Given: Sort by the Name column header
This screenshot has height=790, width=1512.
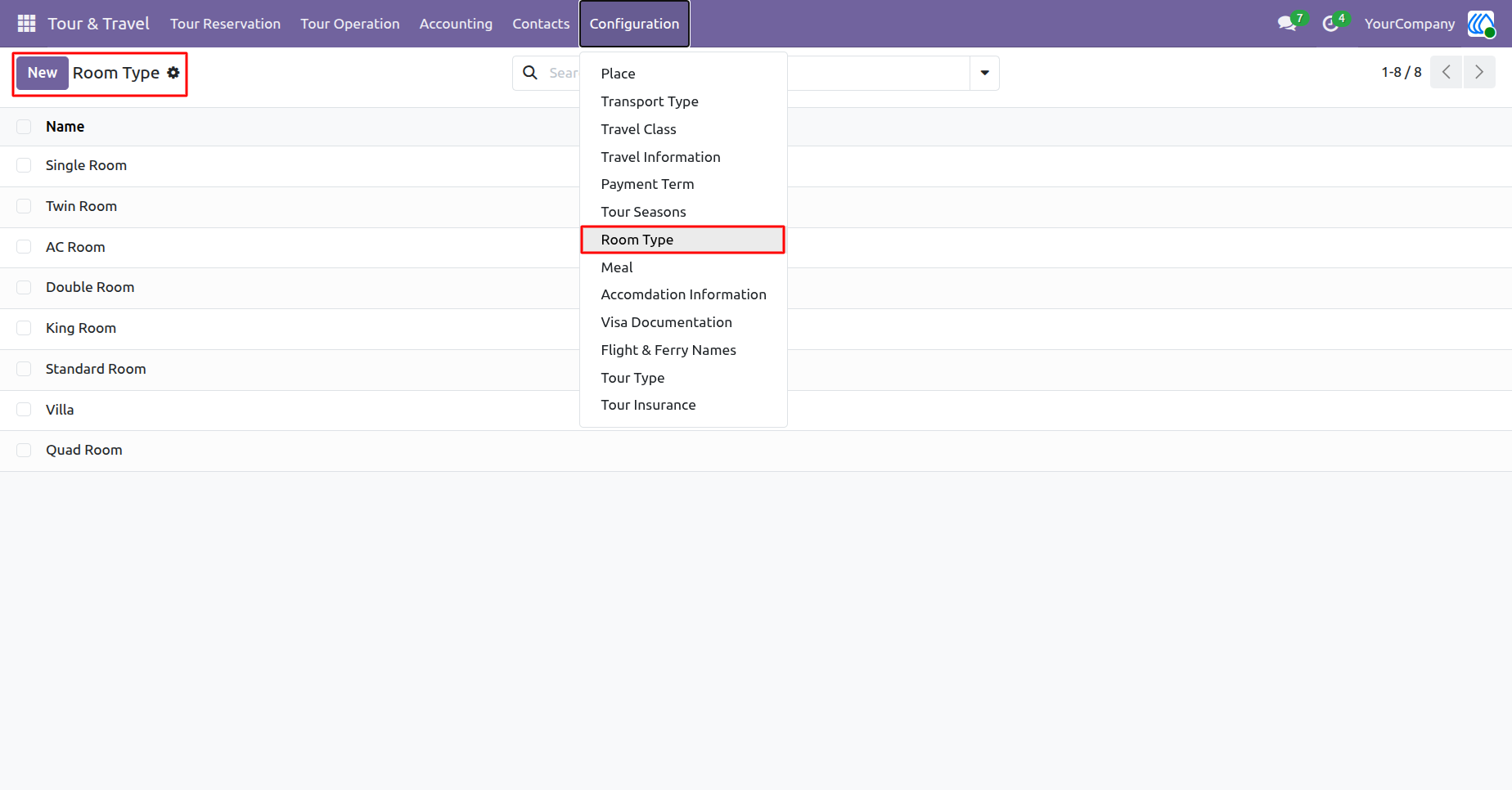Looking at the screenshot, I should click(x=65, y=127).
